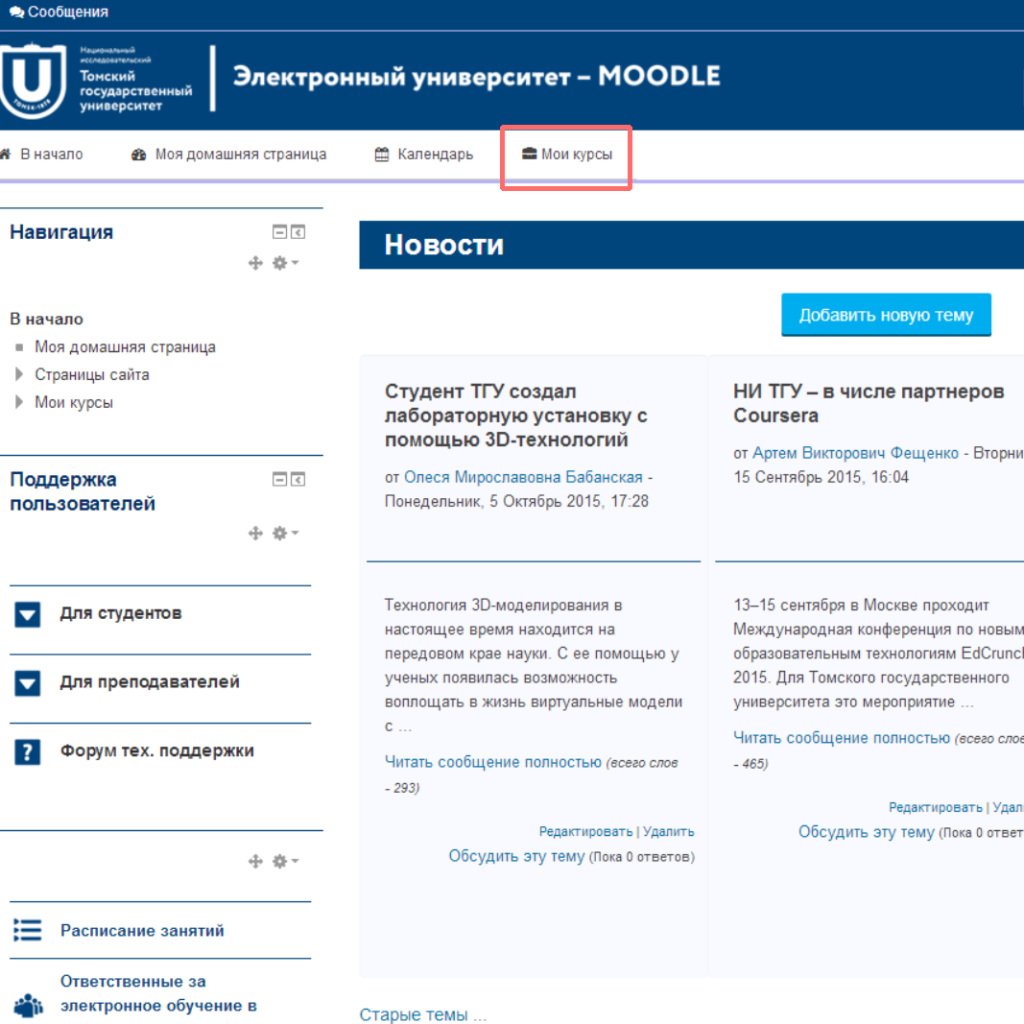Open Для студентов support section
The width and height of the screenshot is (1024, 1024).
coord(121,613)
